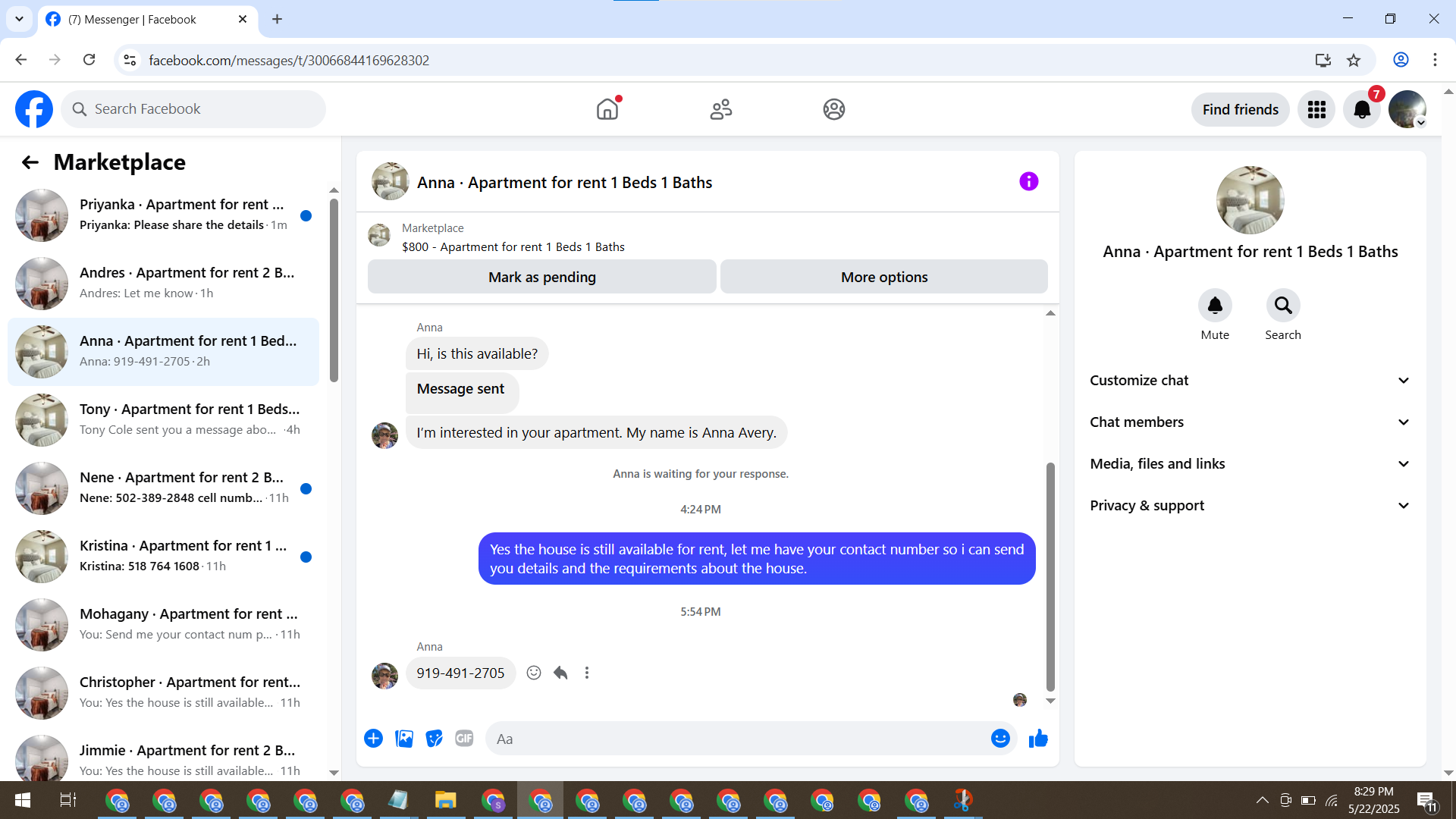The height and width of the screenshot is (819, 1456).
Task: Focus the Search Facebook field
Action: pyautogui.click(x=193, y=109)
